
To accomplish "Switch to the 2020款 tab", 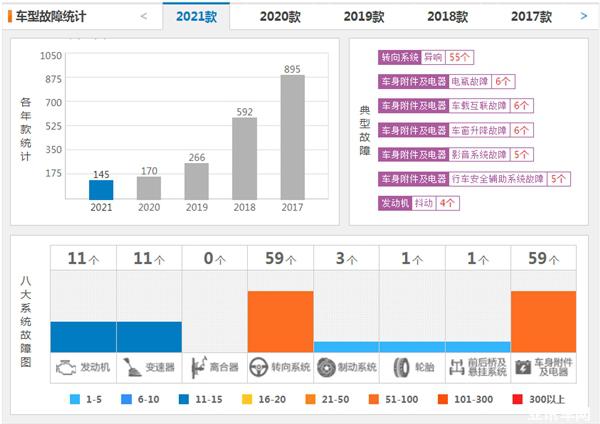I will tap(280, 17).
